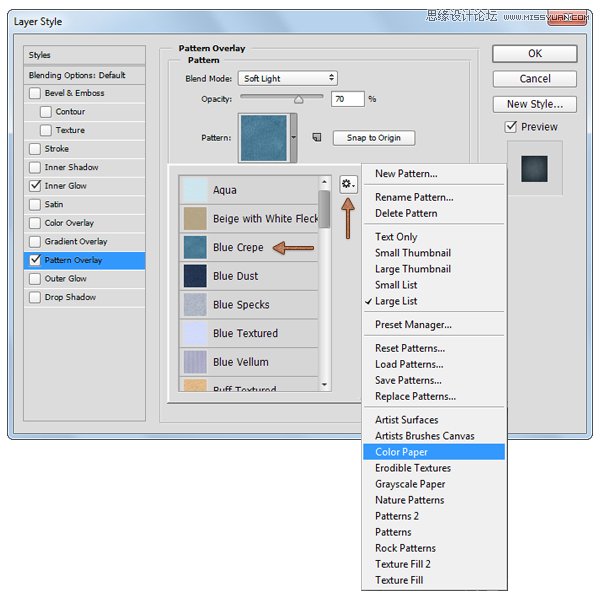Click the pattern picker gear settings icon
The image size is (600, 600).
348,184
